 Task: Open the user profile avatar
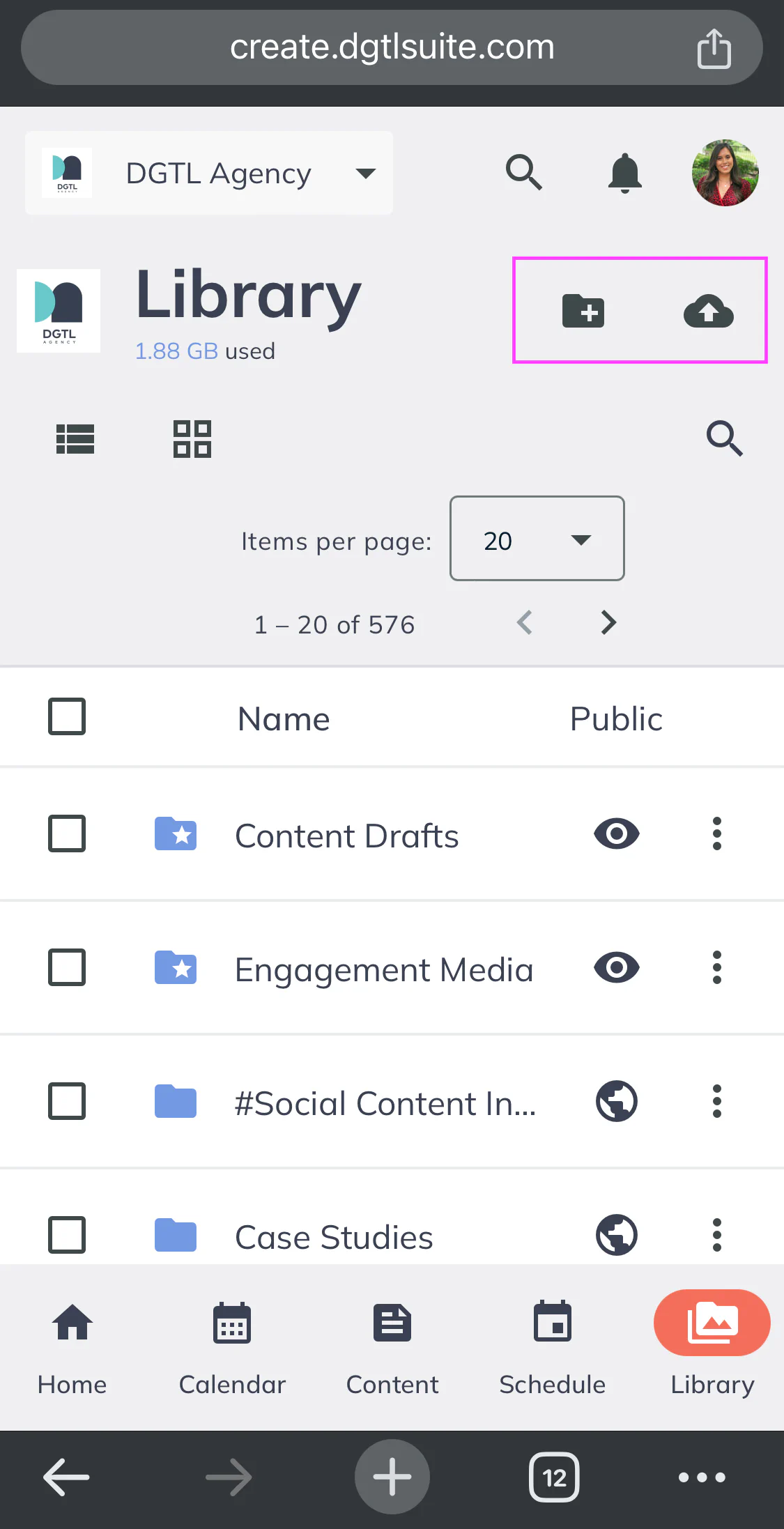(x=725, y=173)
